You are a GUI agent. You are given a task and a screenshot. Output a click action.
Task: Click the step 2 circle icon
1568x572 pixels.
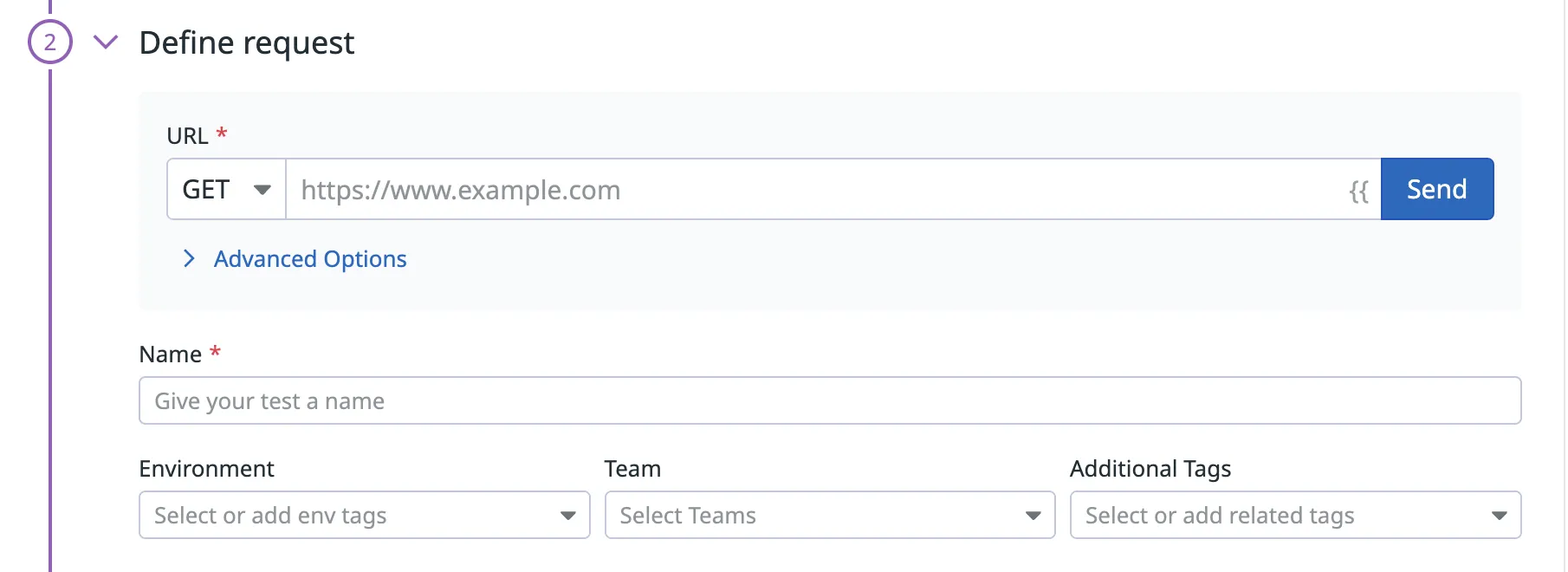(50, 42)
